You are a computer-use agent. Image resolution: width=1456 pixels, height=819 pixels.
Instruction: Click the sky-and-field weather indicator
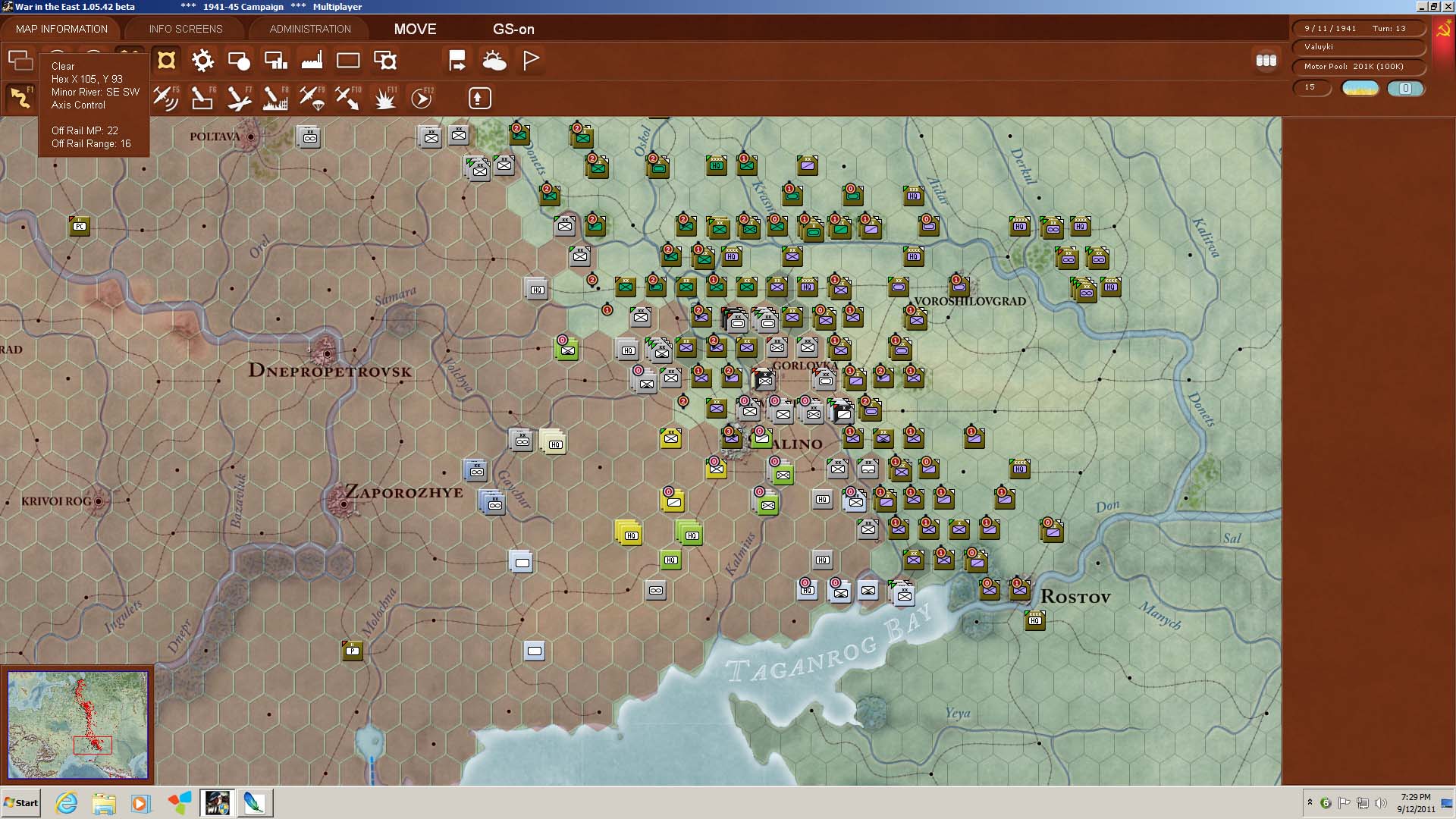tap(1360, 88)
